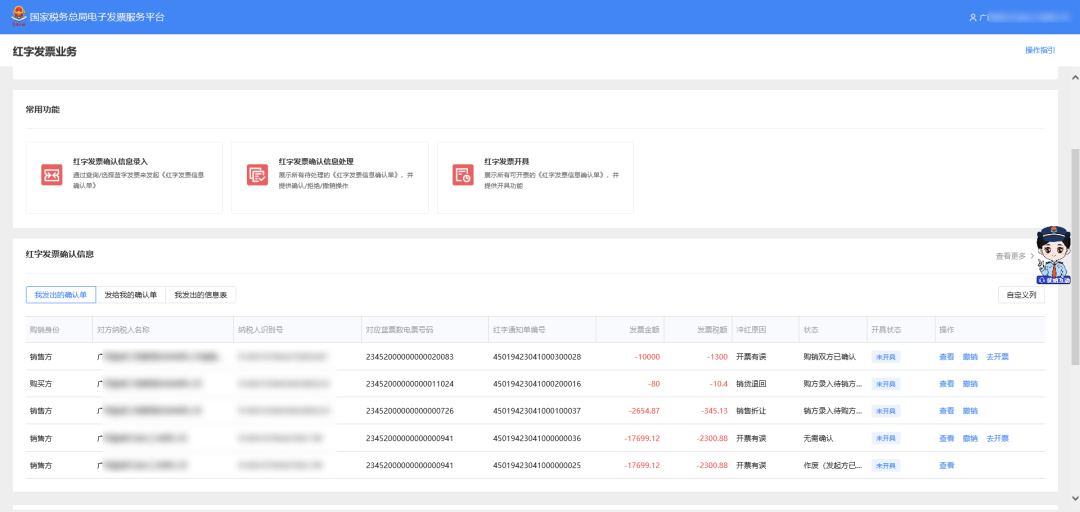Click scrollbar up arrow
The width and height of the screenshot is (1080, 512).
pos(1074,76)
